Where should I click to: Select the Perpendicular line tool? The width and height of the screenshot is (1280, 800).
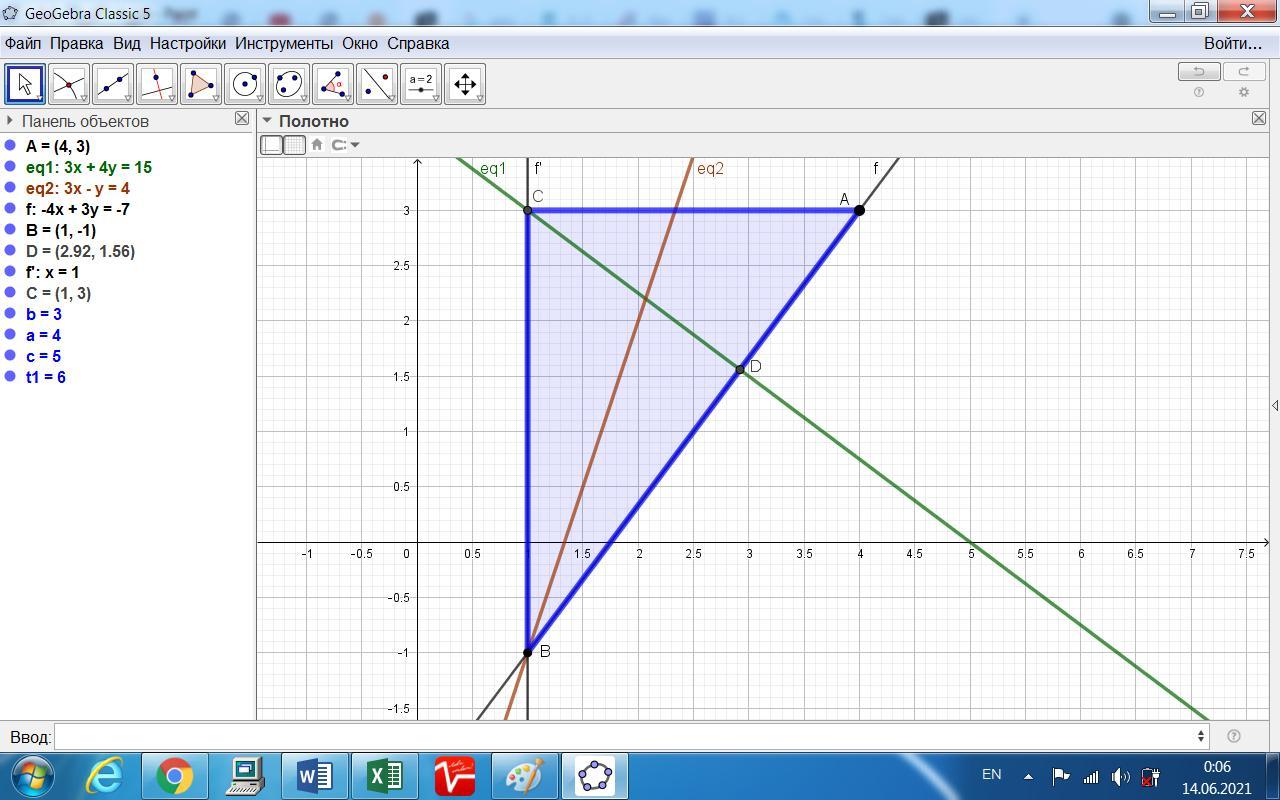(157, 84)
